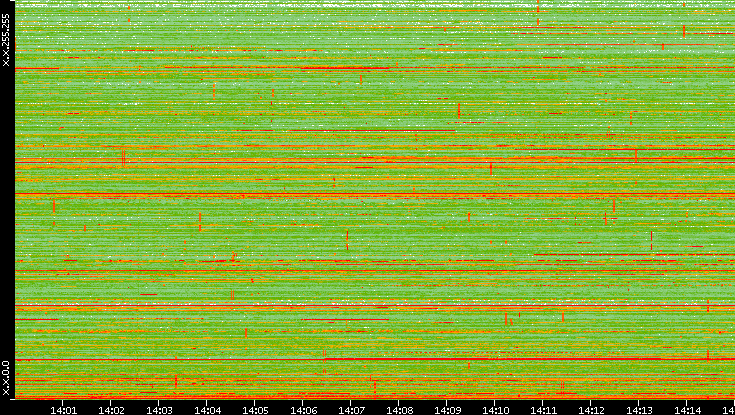
Task: Pick the 14:12 time axis label
Action: pos(591,410)
